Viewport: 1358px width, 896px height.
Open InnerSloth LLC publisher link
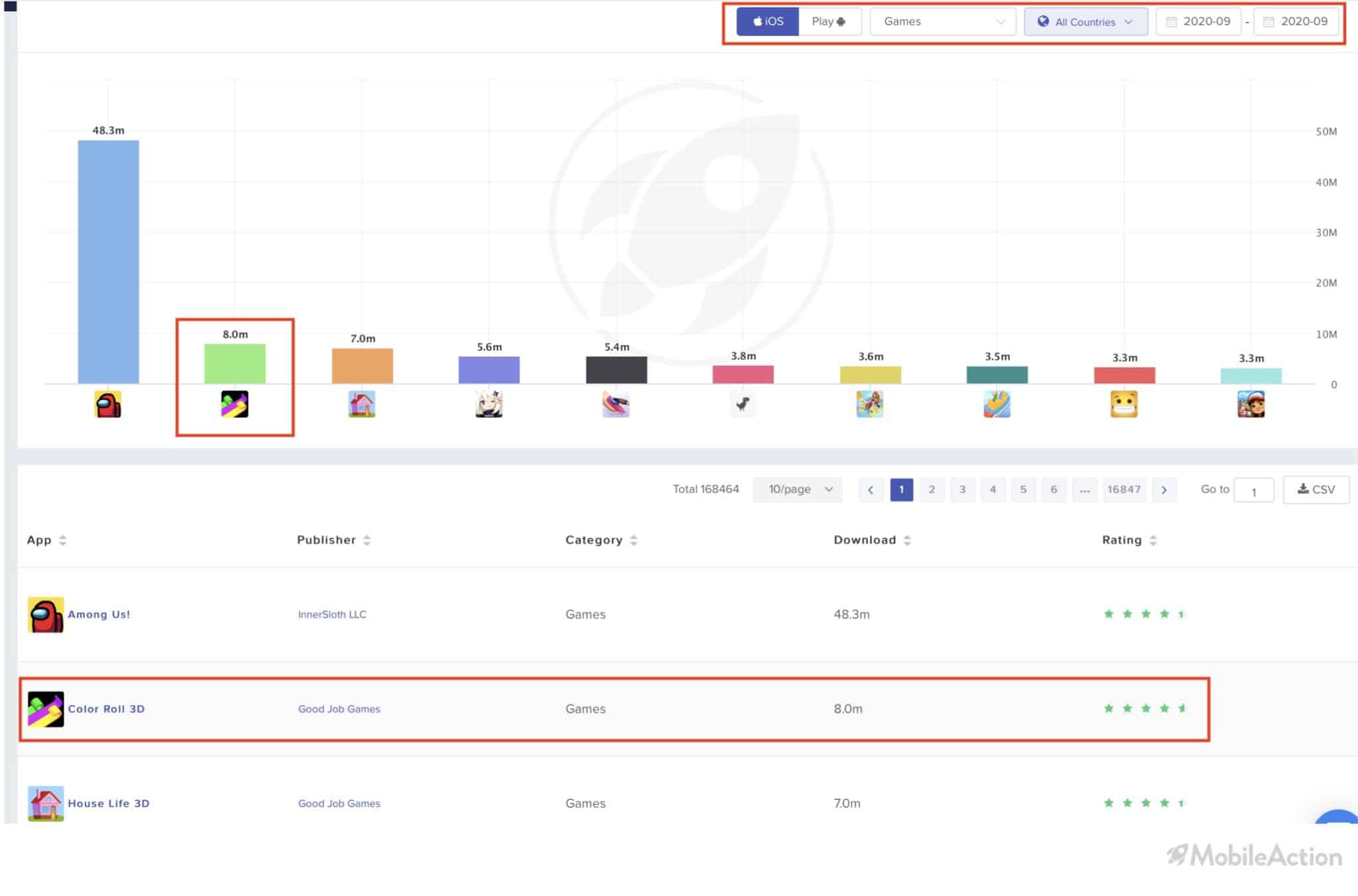(332, 614)
